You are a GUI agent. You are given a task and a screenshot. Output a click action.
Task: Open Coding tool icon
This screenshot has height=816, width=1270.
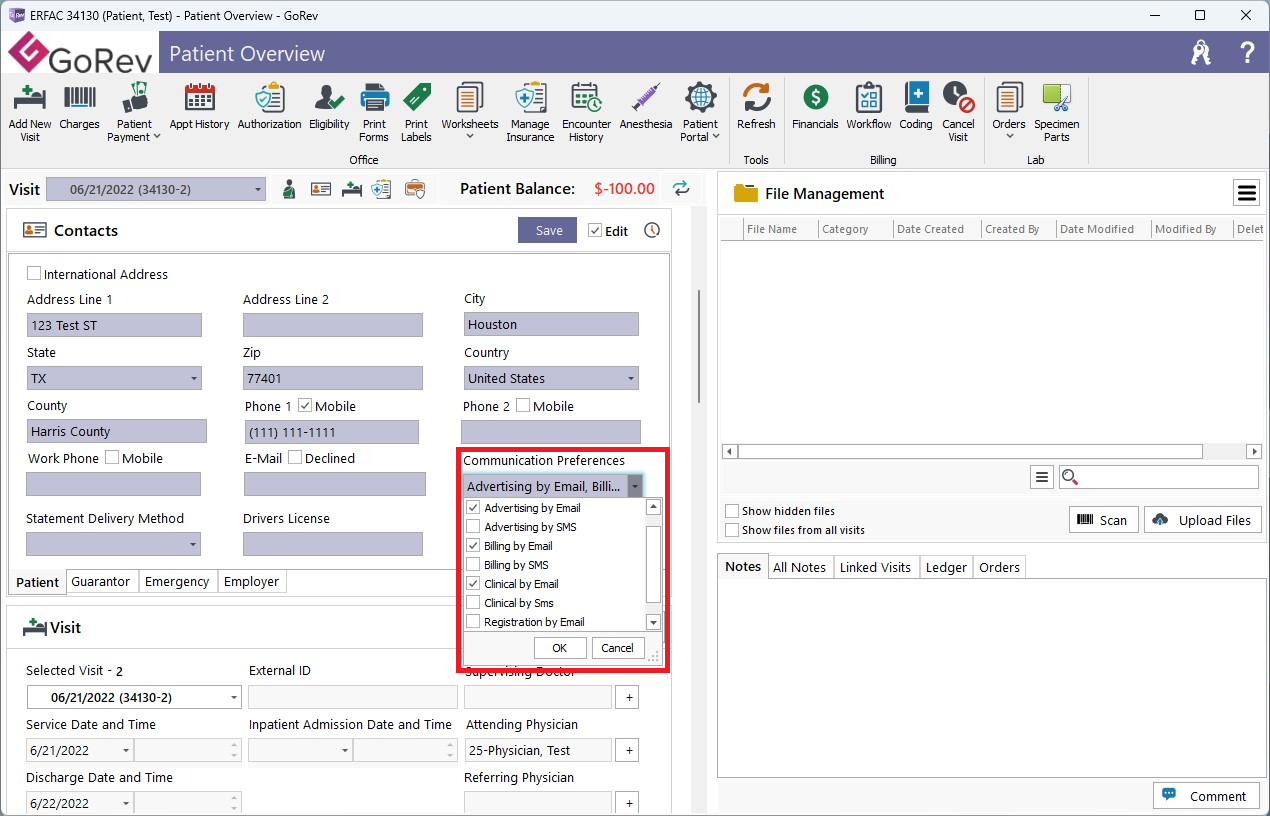pyautogui.click(x=916, y=98)
